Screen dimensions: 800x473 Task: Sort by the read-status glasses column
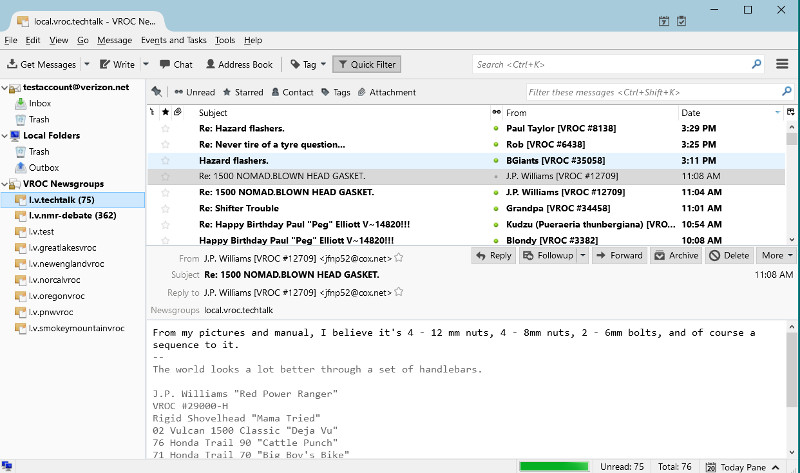496,112
